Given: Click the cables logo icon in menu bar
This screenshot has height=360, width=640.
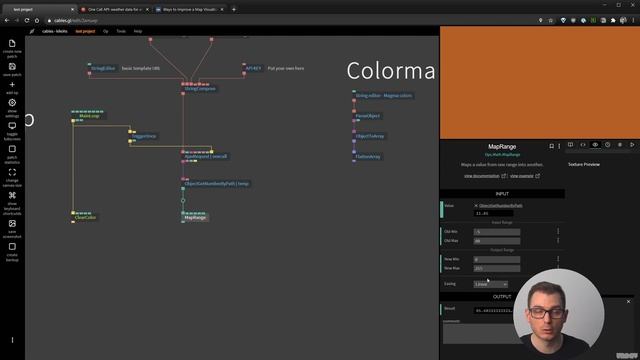Looking at the screenshot, I should pyautogui.click(x=32, y=31).
